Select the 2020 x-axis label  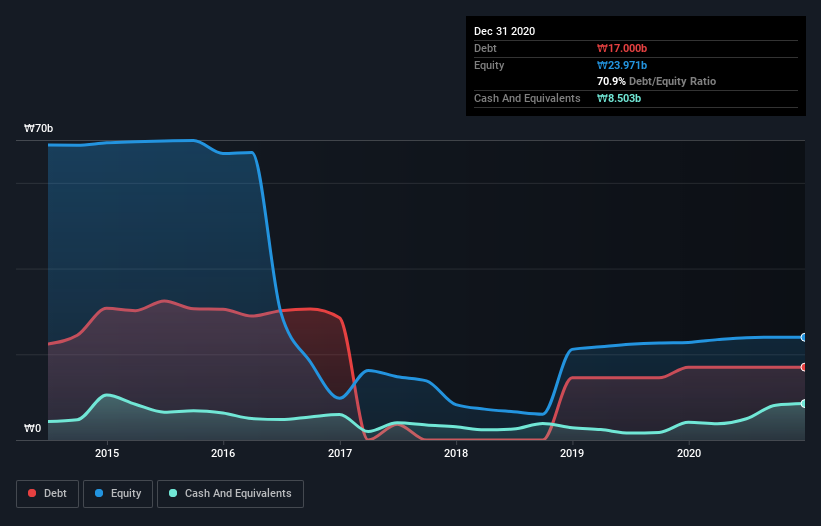tap(689, 453)
